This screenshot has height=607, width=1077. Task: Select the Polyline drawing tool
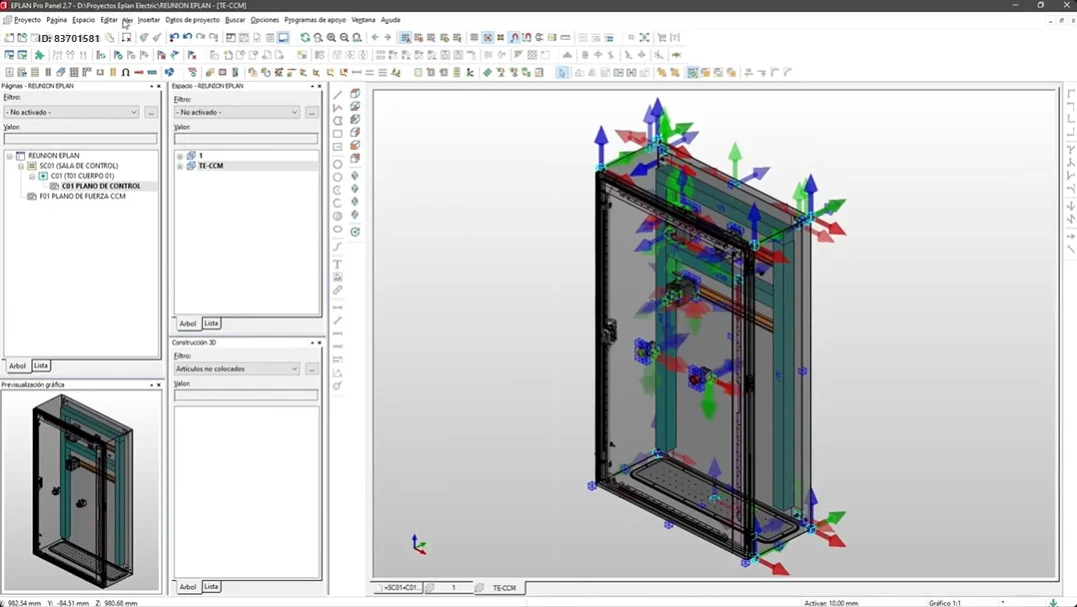pyautogui.click(x=338, y=108)
